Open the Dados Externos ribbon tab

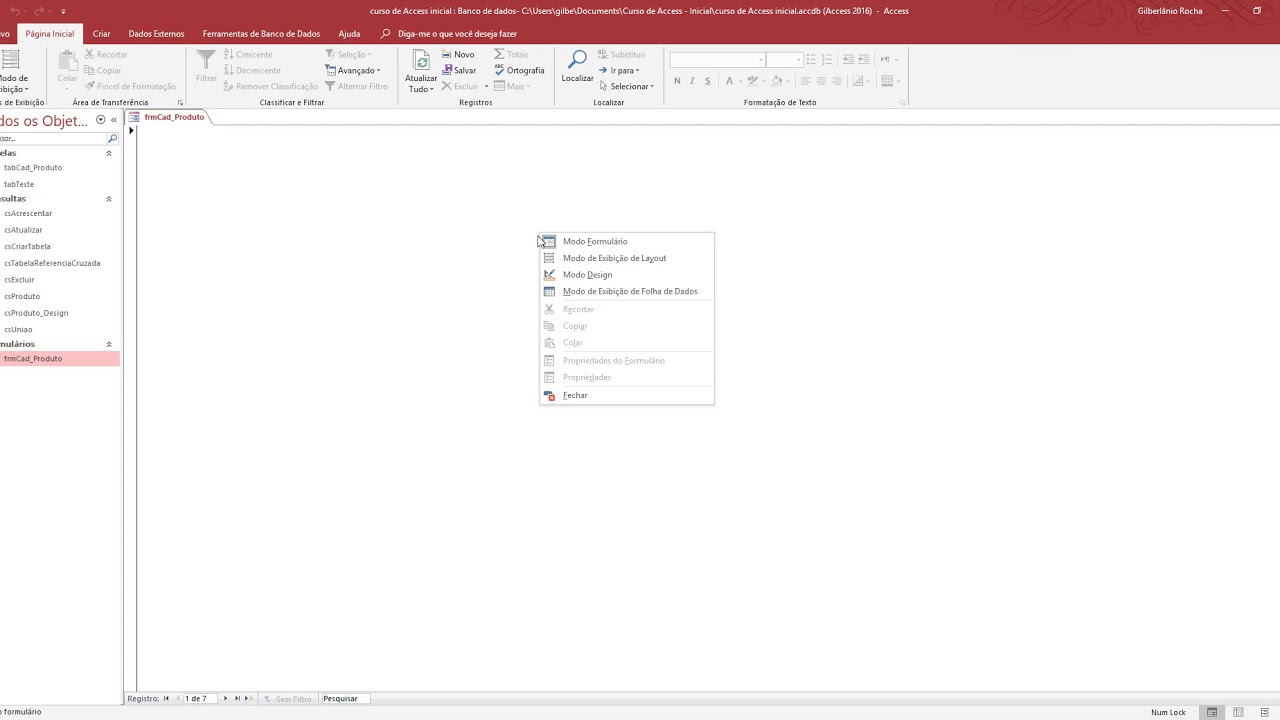coord(156,34)
